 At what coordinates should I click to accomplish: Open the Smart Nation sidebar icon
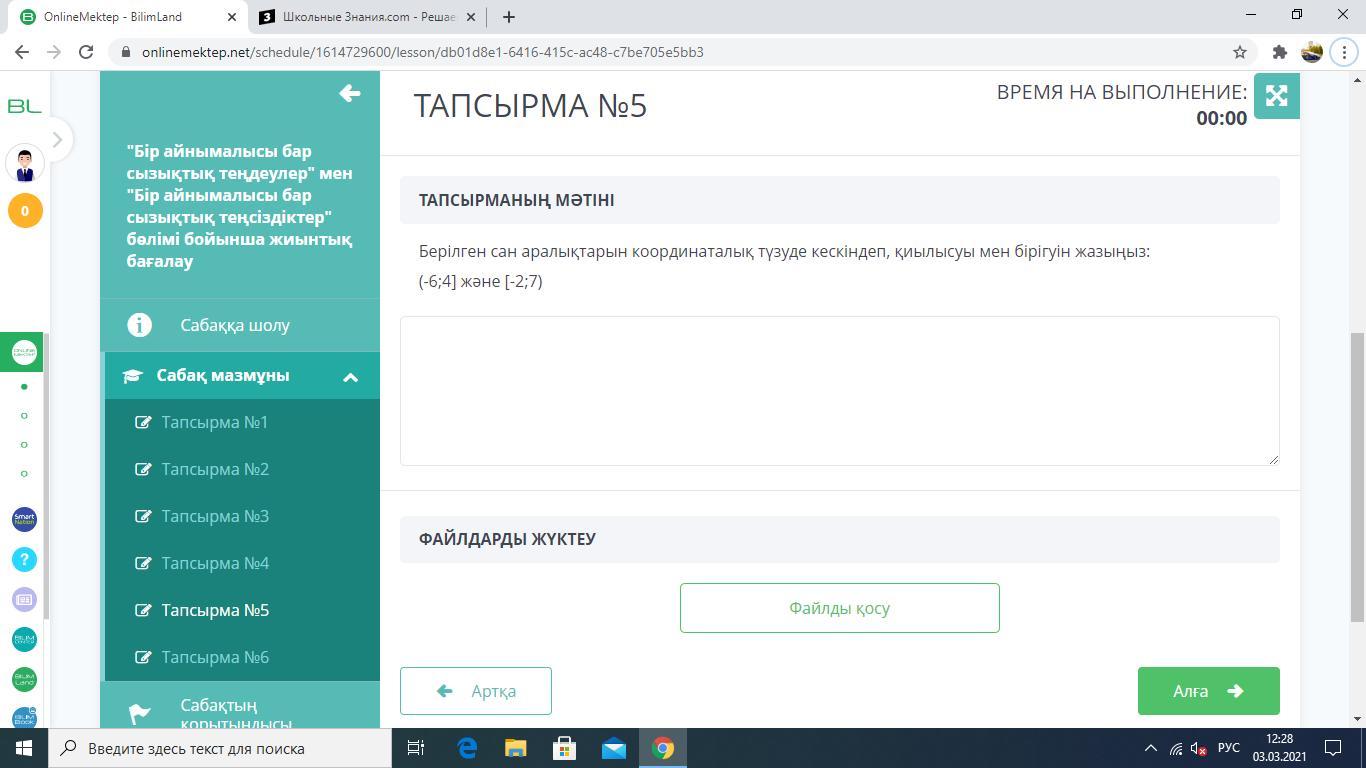coord(24,519)
